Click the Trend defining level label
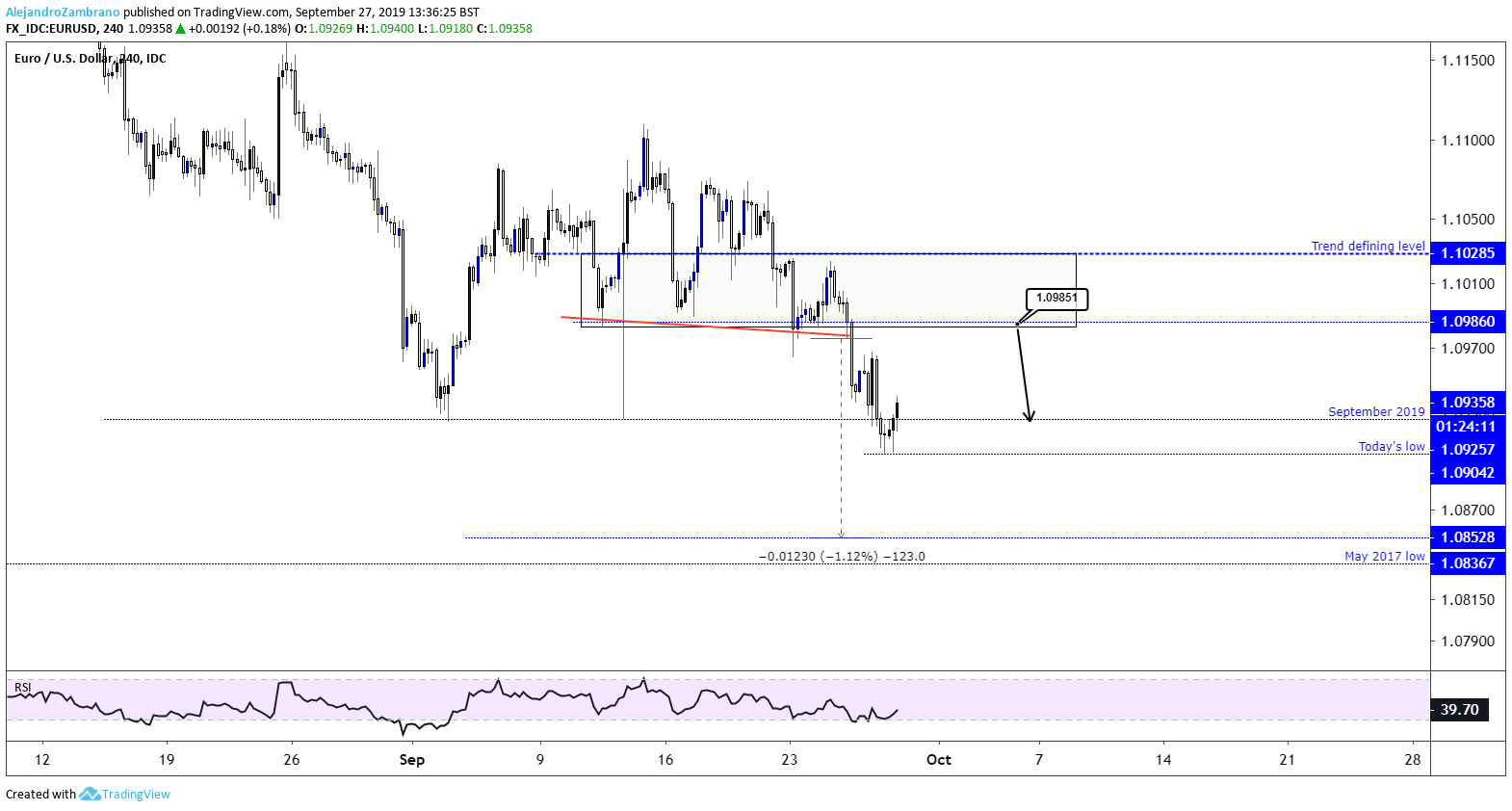Image resolution: width=1512 pixels, height=811 pixels. (1368, 247)
